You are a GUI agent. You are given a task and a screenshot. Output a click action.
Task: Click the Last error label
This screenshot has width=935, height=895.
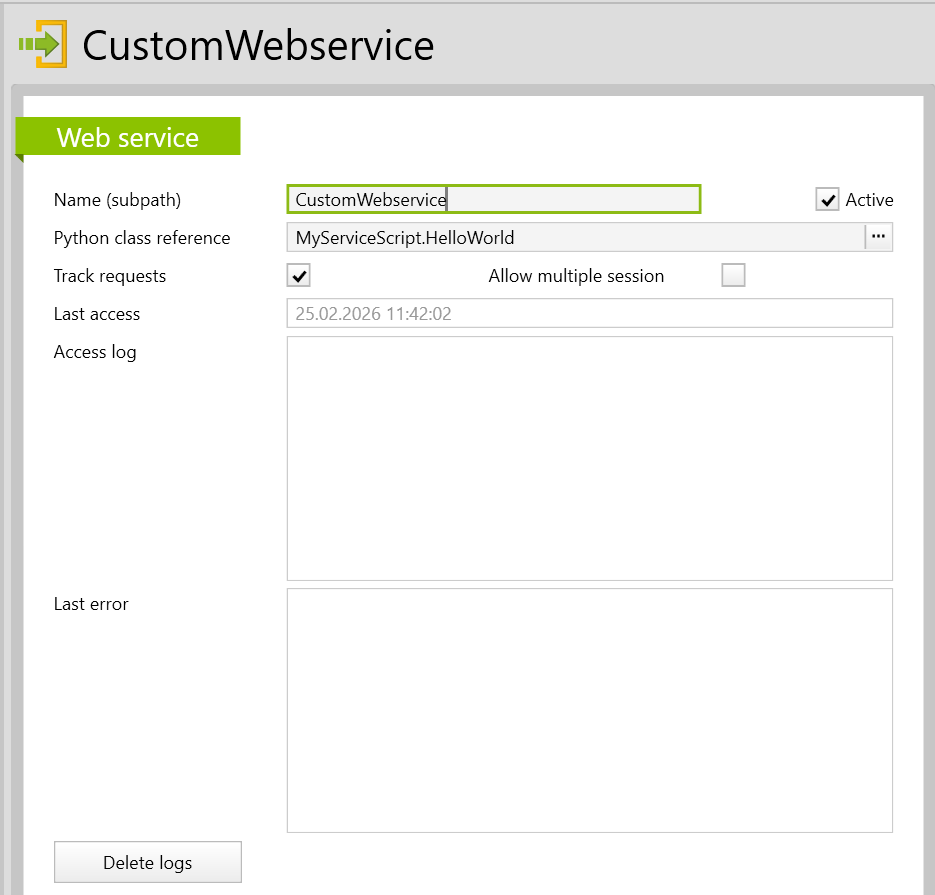[91, 604]
